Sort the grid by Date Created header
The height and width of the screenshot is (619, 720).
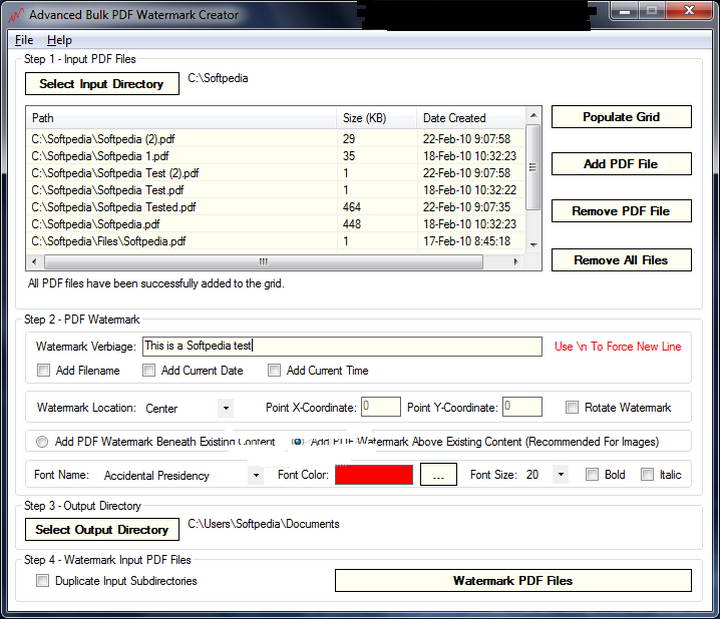coord(471,118)
